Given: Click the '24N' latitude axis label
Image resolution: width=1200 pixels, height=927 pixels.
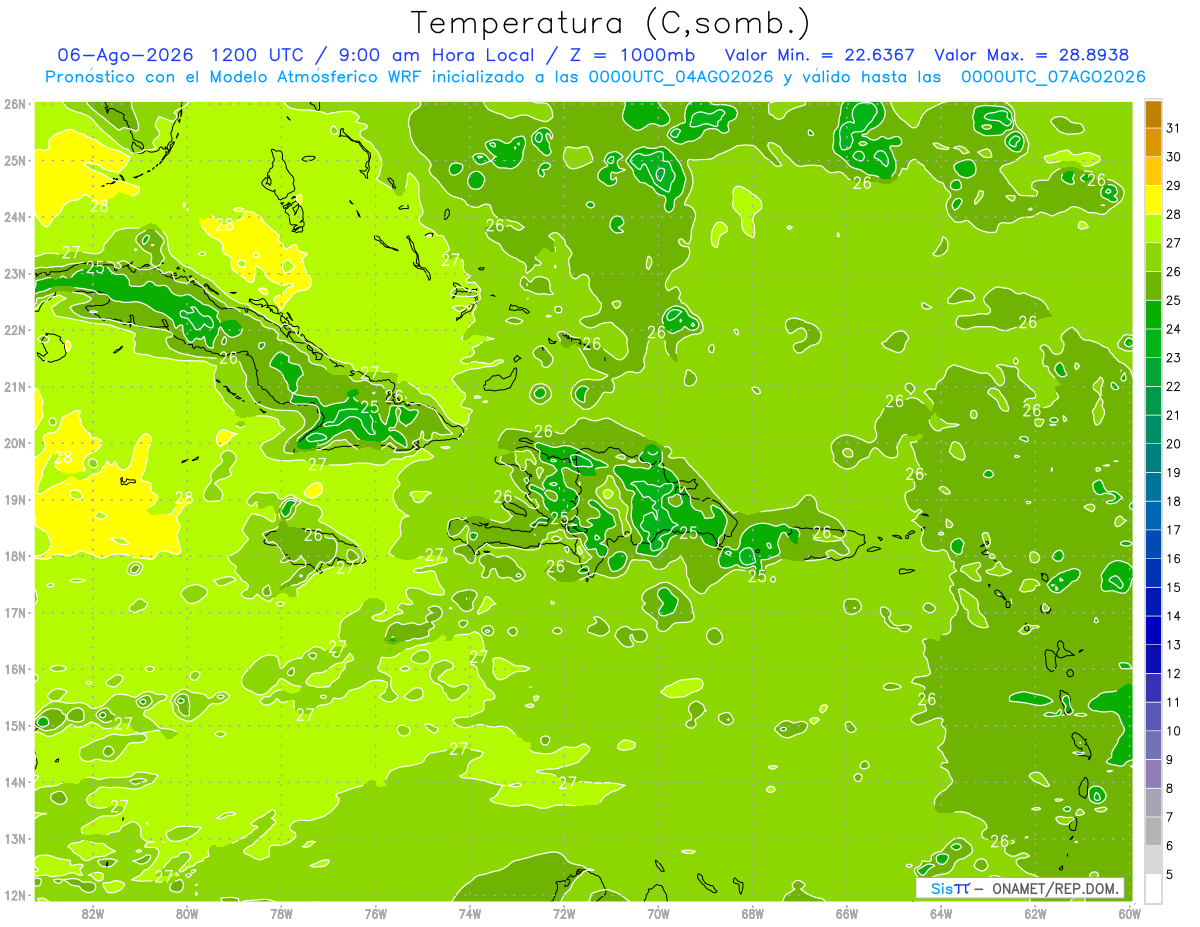Looking at the screenshot, I should click(14, 217).
